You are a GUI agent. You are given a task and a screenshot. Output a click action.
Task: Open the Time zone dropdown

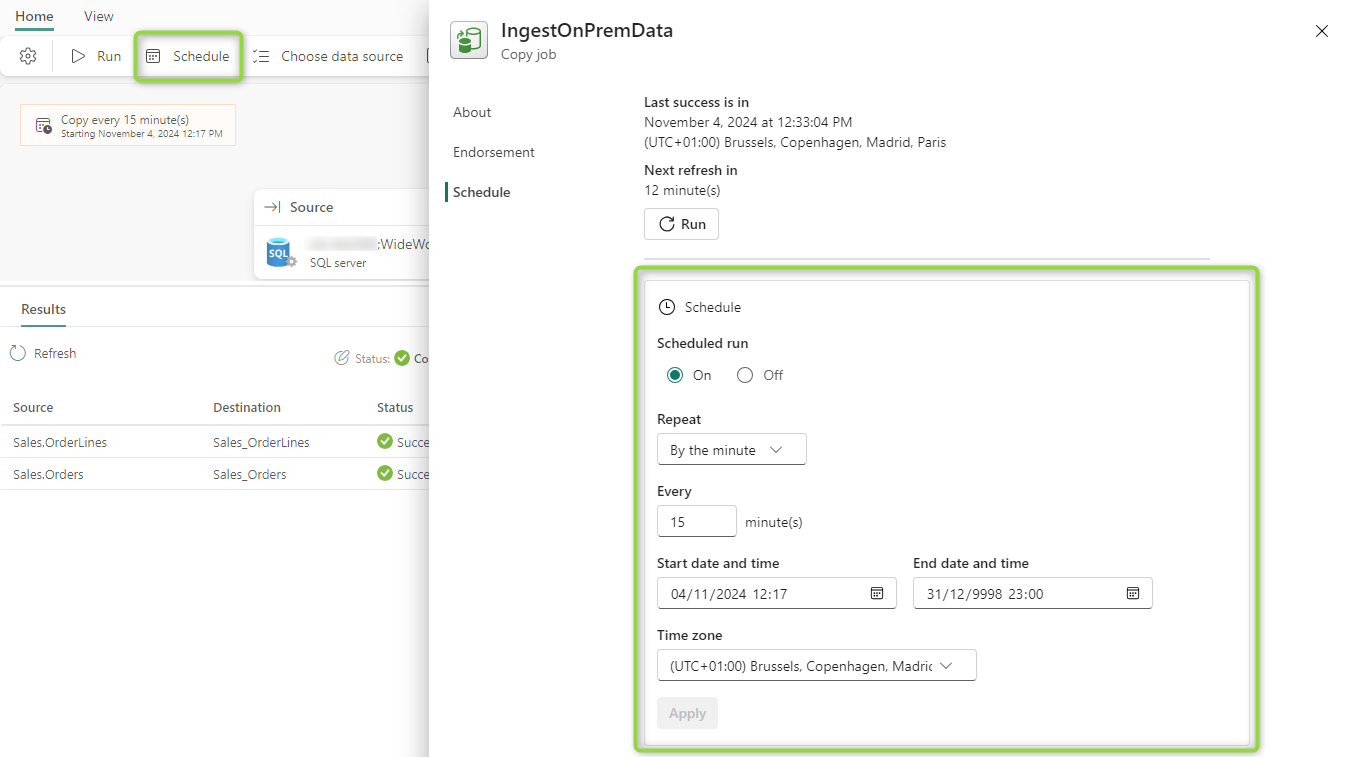816,666
